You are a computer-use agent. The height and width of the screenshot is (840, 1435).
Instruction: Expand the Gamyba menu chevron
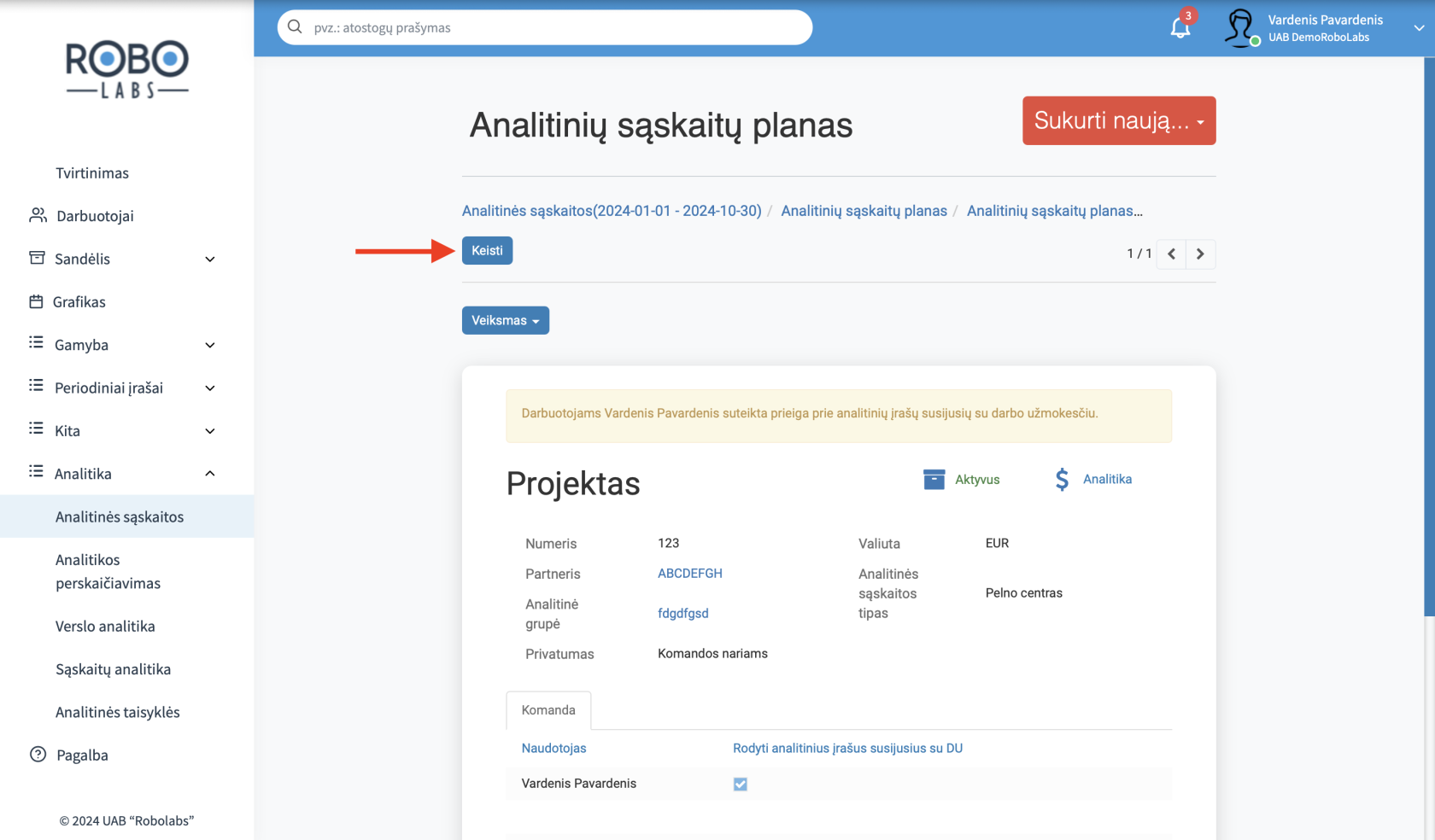point(210,345)
